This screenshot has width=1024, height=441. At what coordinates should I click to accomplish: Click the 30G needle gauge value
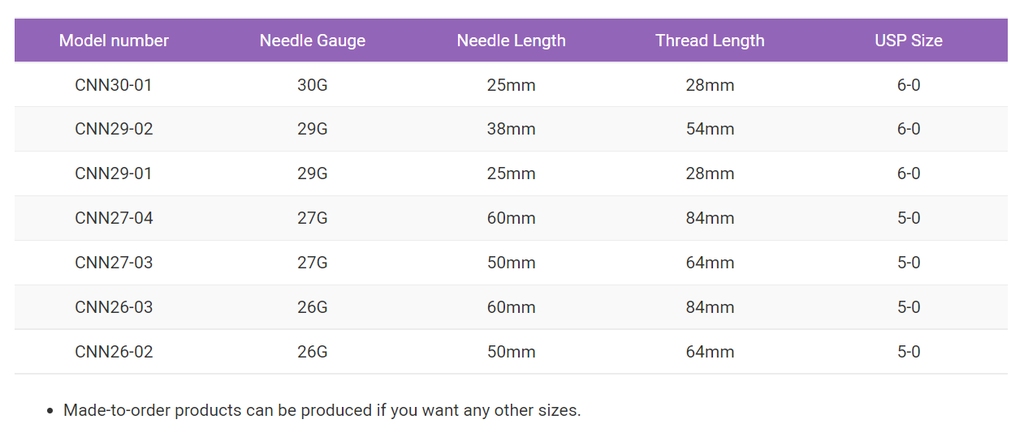(x=312, y=85)
